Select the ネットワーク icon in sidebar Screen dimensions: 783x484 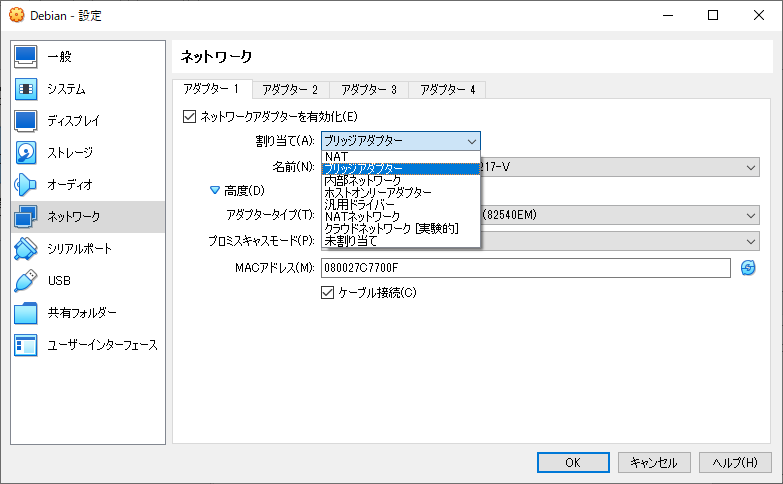tap(25, 217)
